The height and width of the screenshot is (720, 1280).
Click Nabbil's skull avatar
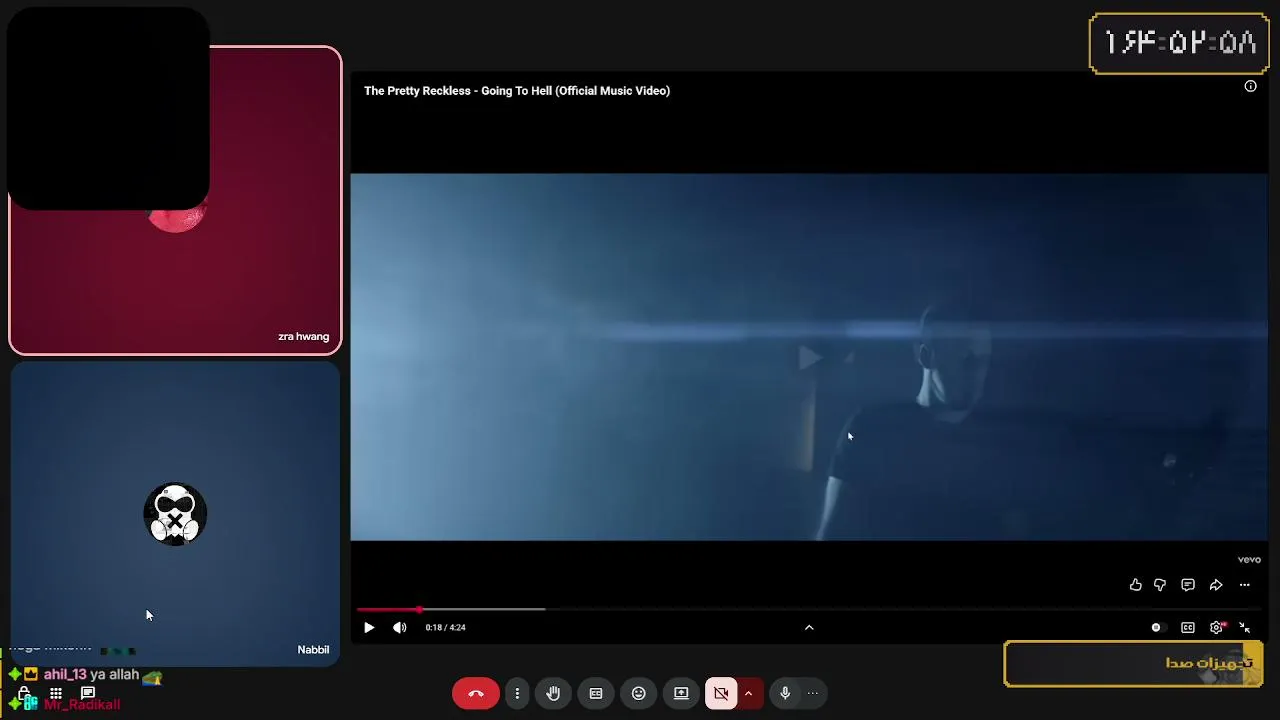point(175,514)
